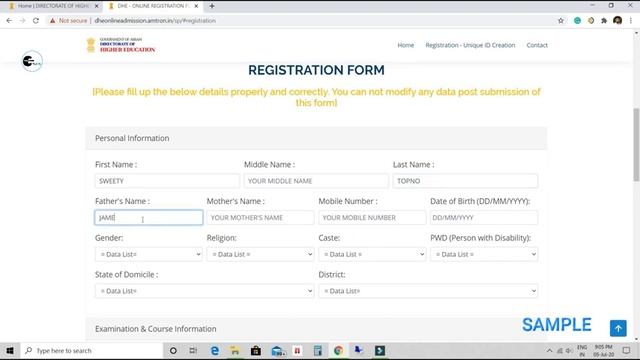
Task: Launch Microsoft Edge from taskbar
Action: click(215, 351)
